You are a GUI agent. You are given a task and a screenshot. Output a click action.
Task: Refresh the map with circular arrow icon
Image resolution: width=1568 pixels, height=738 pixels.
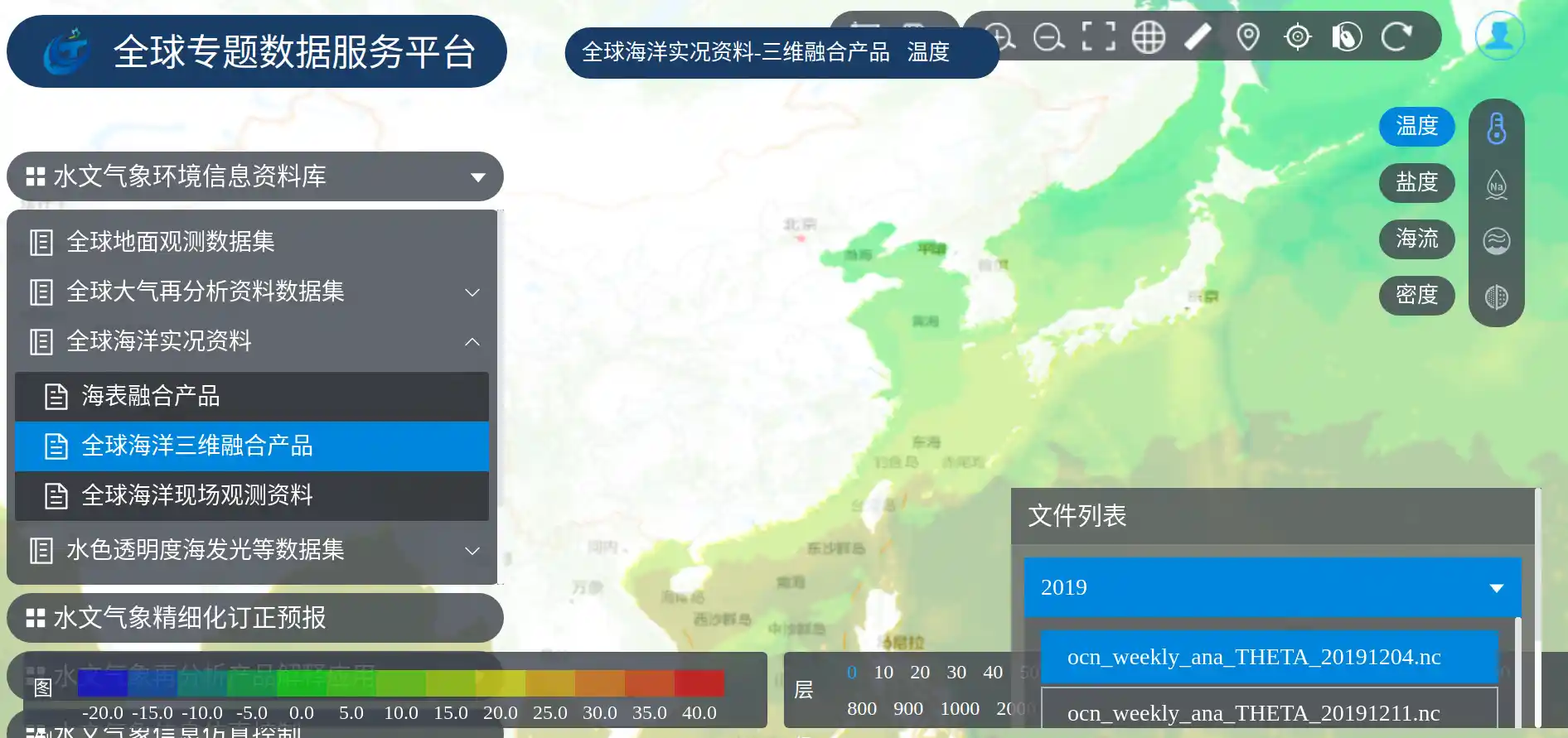pos(1397,37)
